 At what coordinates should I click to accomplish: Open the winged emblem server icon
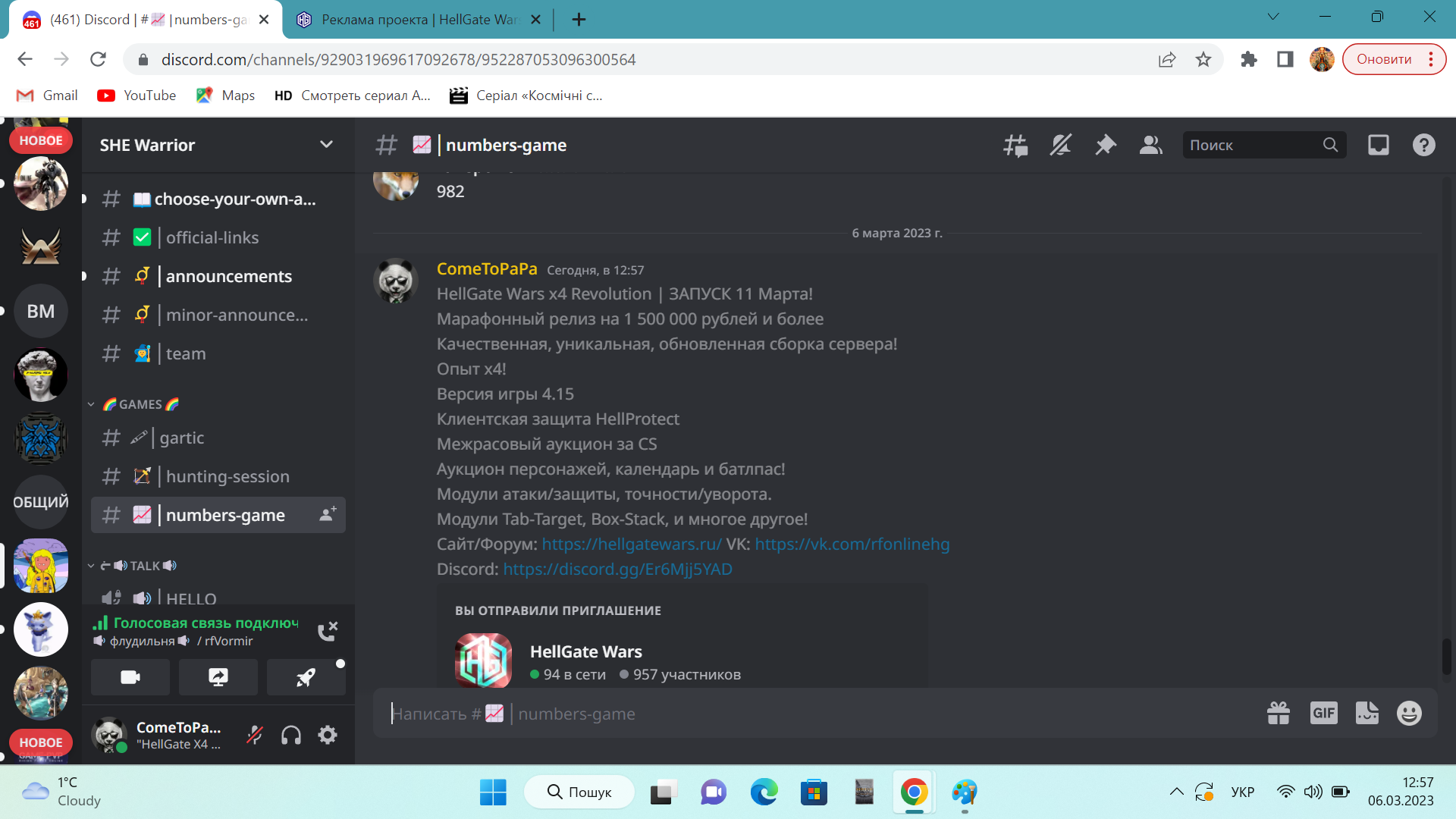click(x=41, y=247)
